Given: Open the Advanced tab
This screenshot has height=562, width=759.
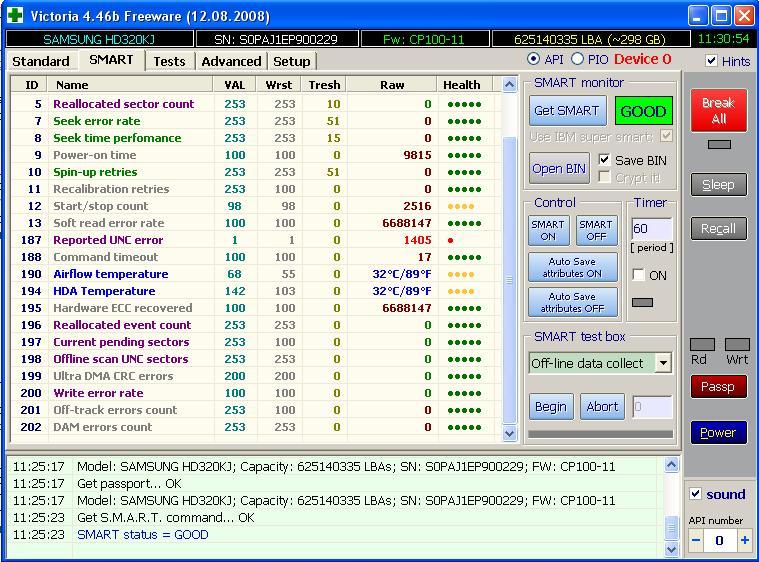Looking at the screenshot, I should (231, 61).
